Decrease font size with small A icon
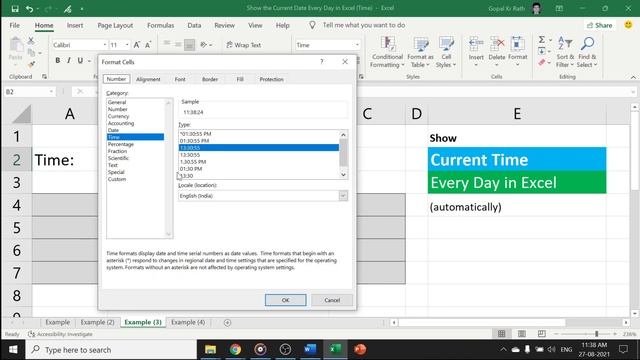 [148, 45]
